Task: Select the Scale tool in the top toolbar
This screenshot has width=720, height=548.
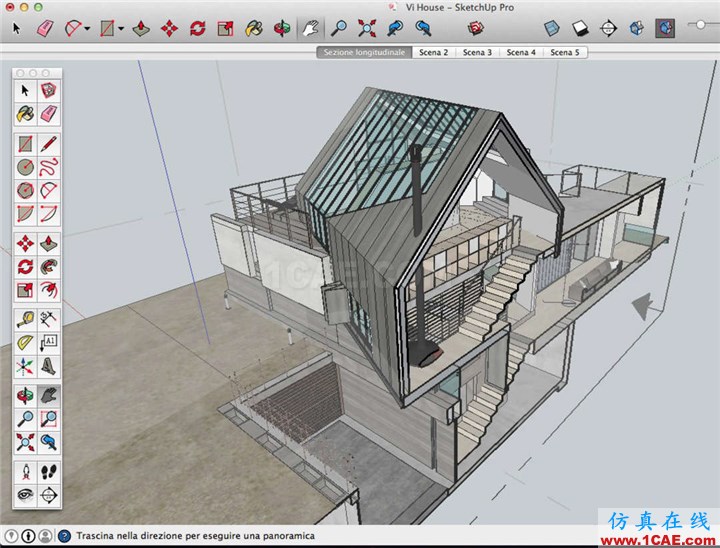Action: click(x=225, y=28)
